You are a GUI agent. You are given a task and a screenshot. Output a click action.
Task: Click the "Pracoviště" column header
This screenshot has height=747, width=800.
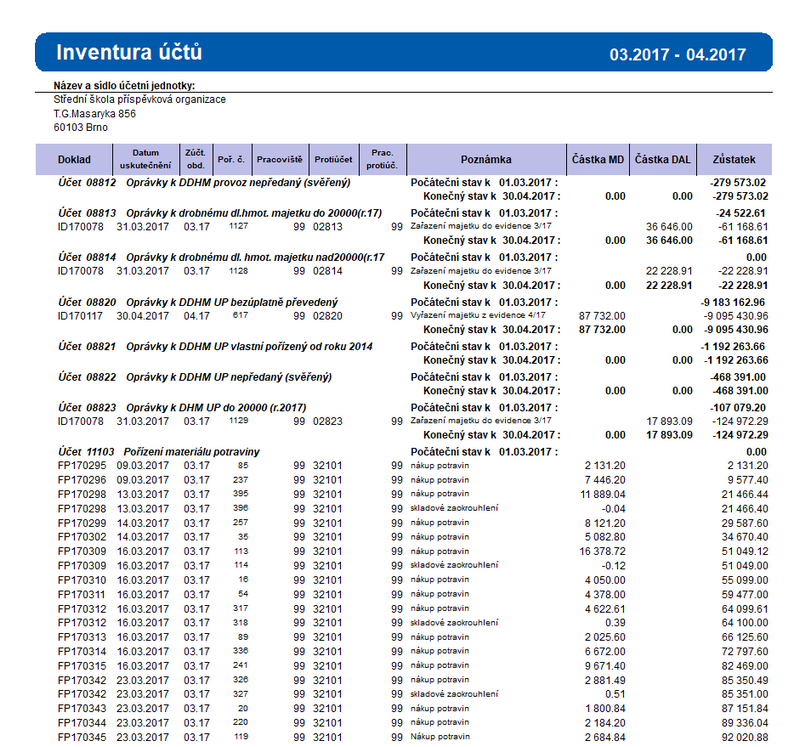click(280, 160)
